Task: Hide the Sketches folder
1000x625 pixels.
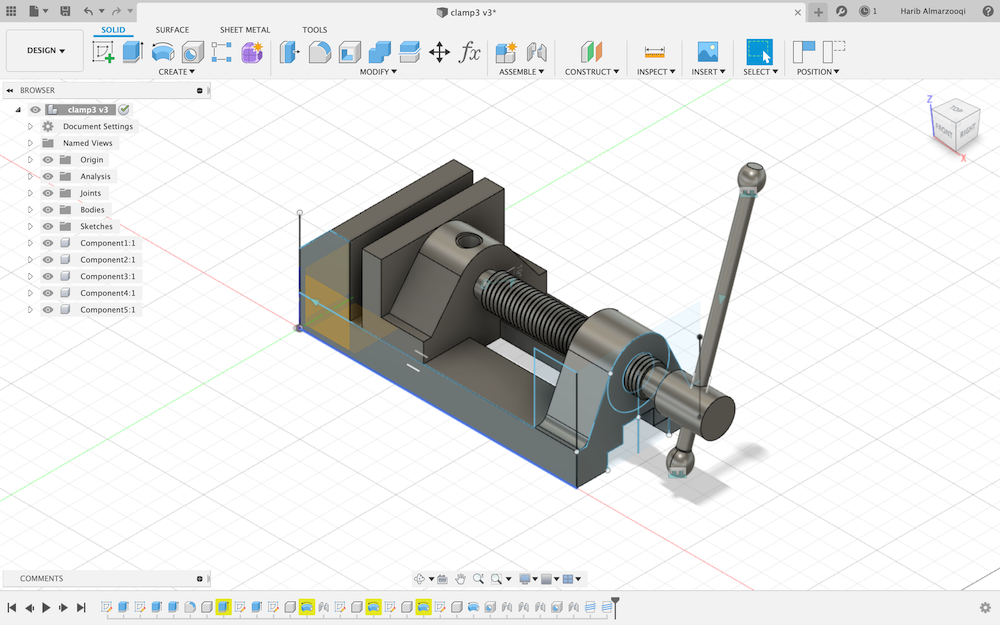Action: tap(48, 227)
